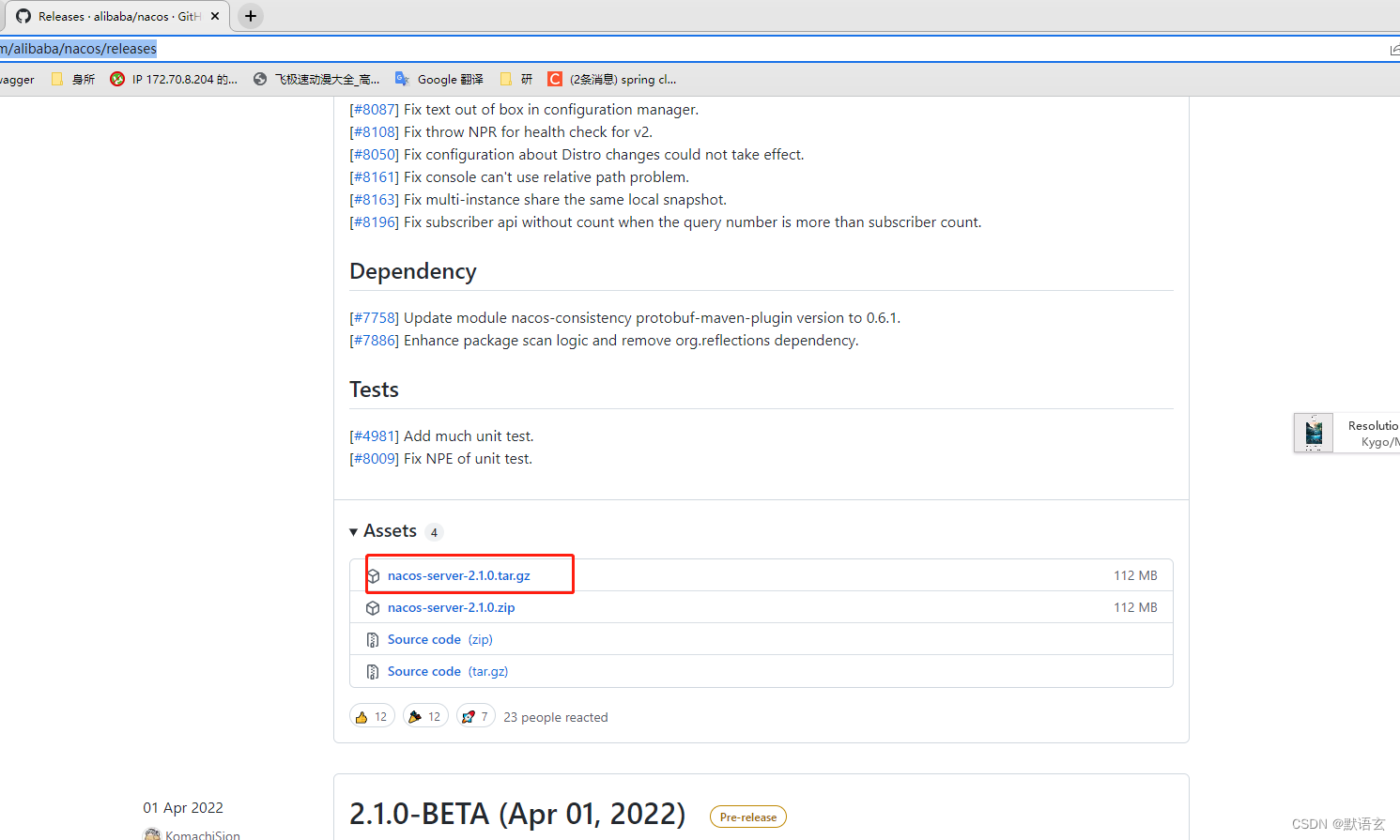Collapse the Assets section triangle
Viewport: 1400px width, 840px height.
[354, 532]
